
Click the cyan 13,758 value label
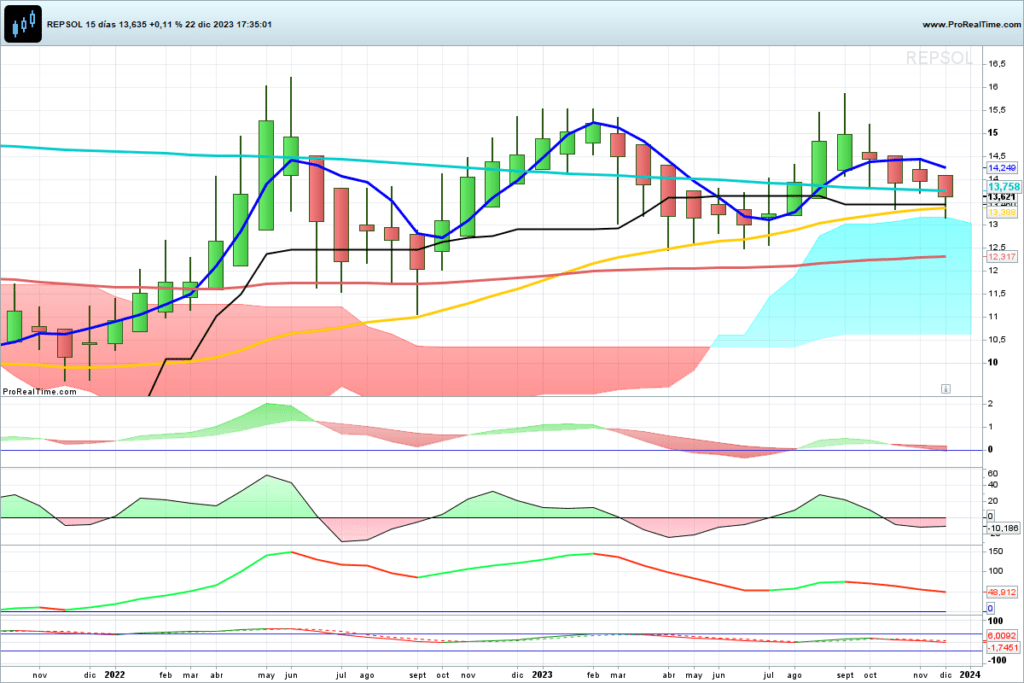[x=1002, y=187]
